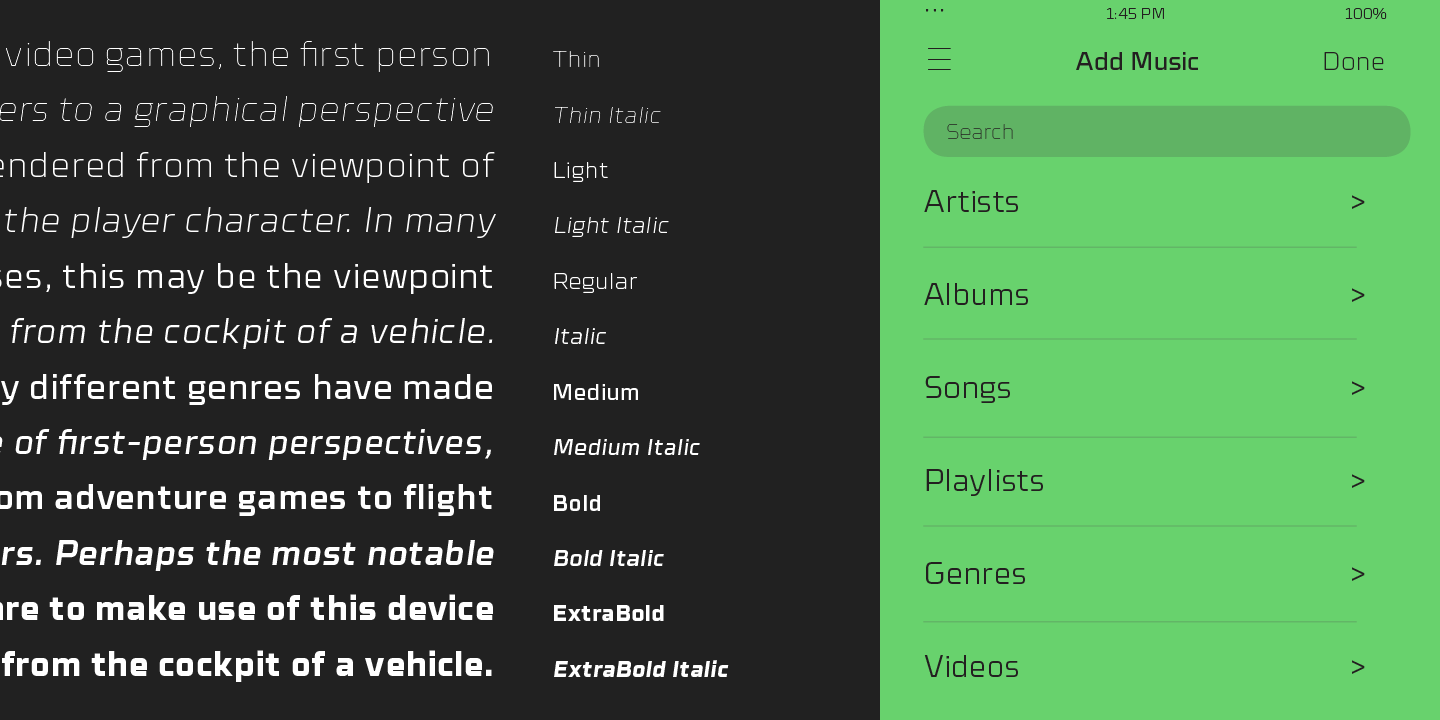This screenshot has width=1440, height=720.
Task: Open the Genres chevron arrow
Action: tap(1357, 574)
